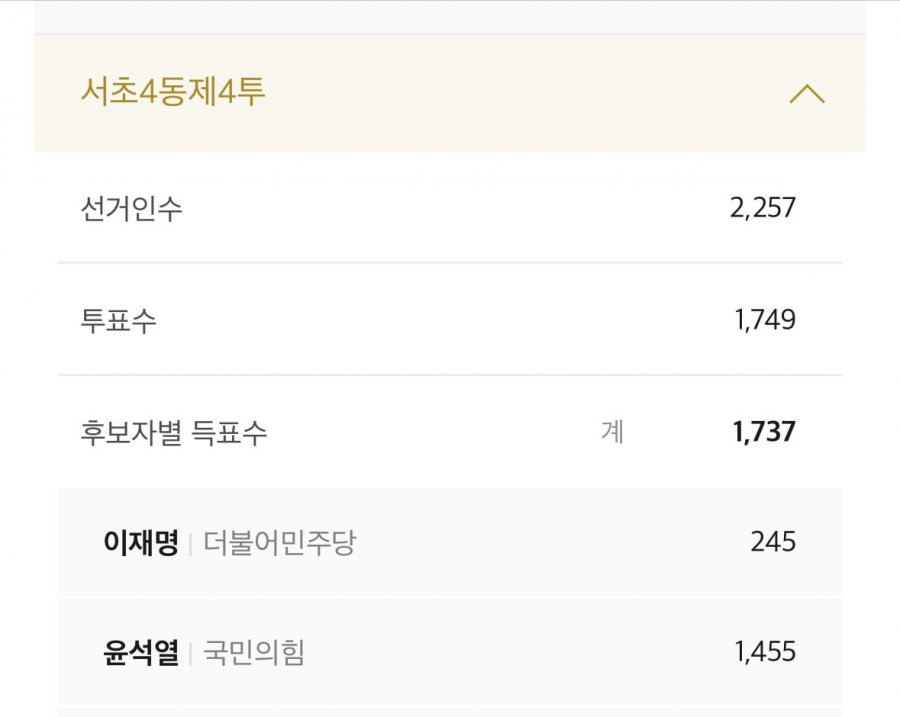Click the 이재명 candidate row background
The width and height of the screenshot is (900, 717).
(450, 542)
